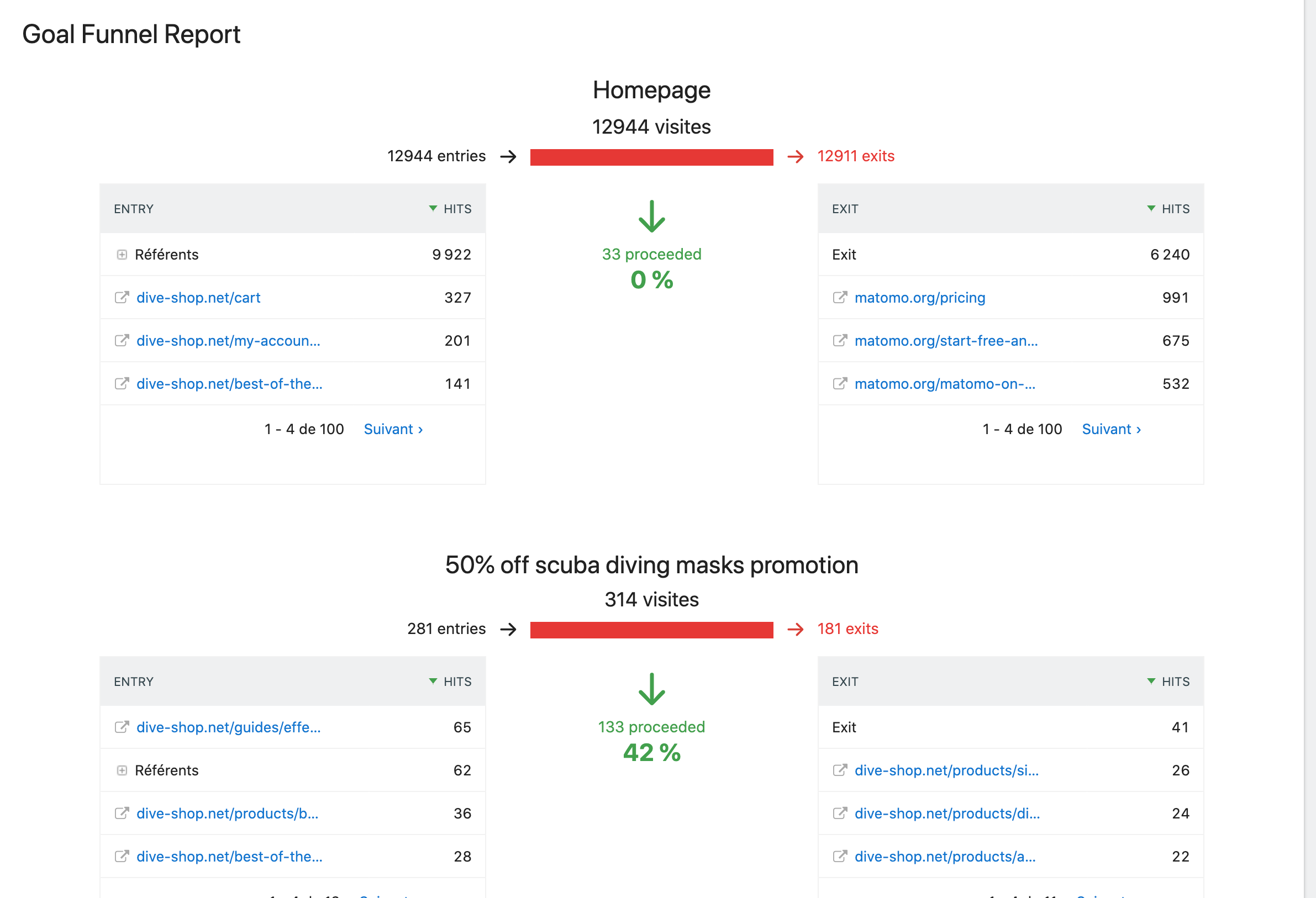
Task: Open dive-shop.net/my-accoun... entry link
Action: click(x=228, y=341)
